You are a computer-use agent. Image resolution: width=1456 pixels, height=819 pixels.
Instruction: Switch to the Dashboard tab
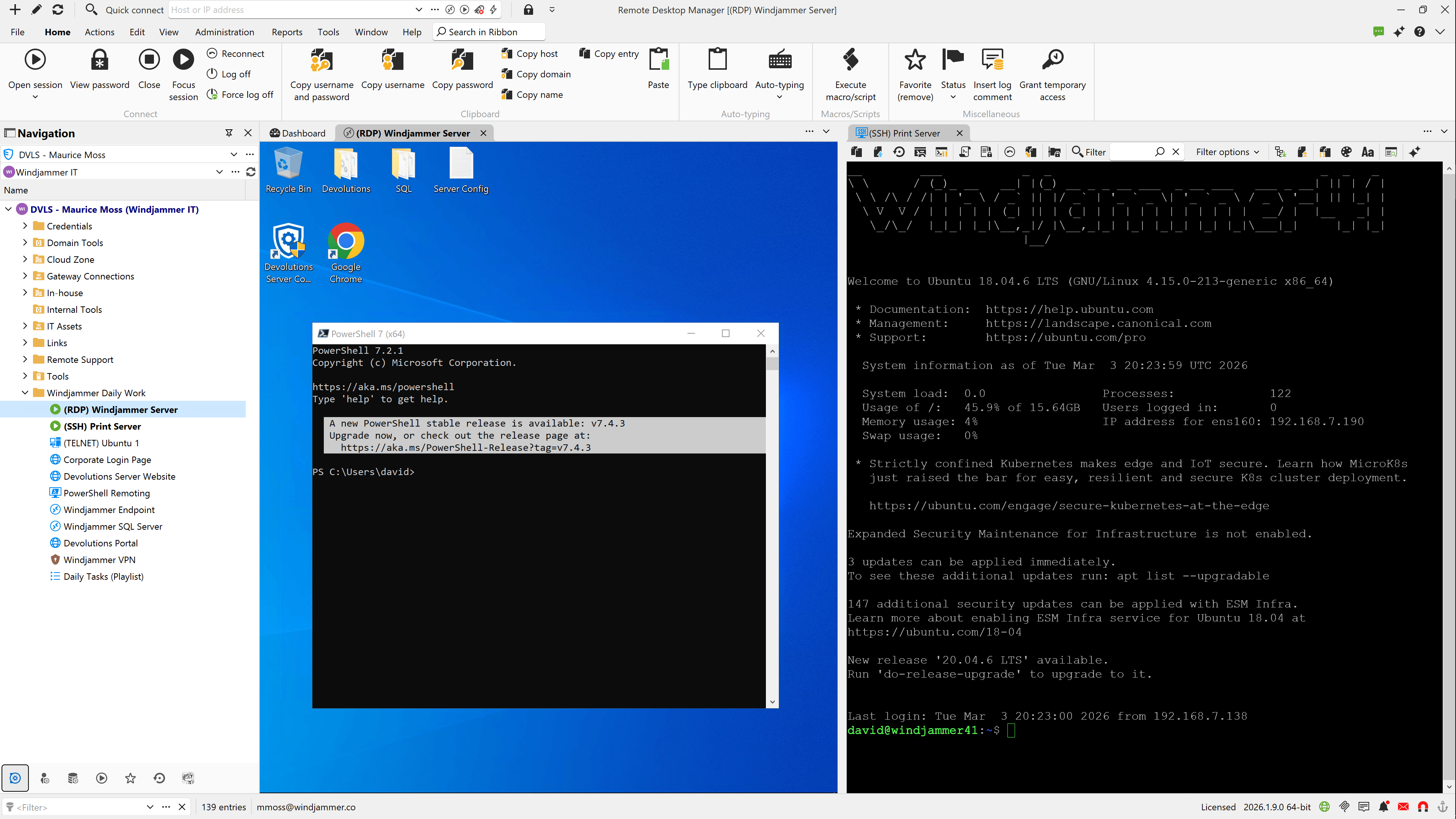pos(298,133)
